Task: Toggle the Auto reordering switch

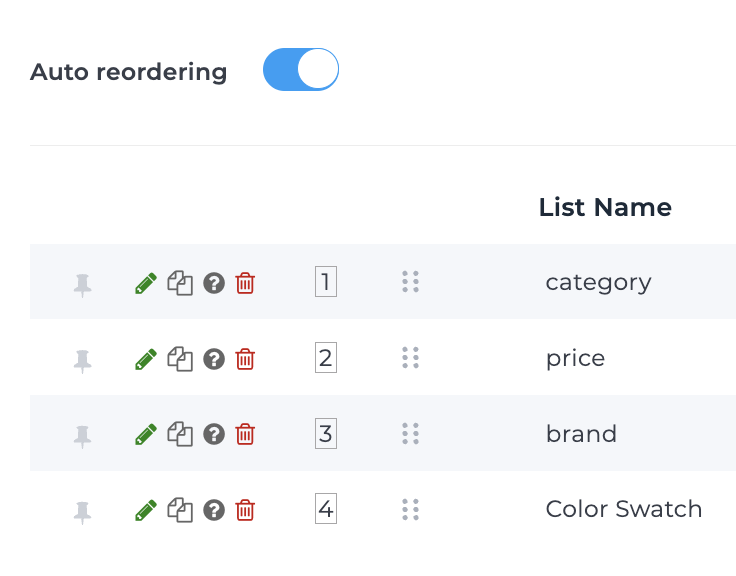Action: [x=301, y=71]
